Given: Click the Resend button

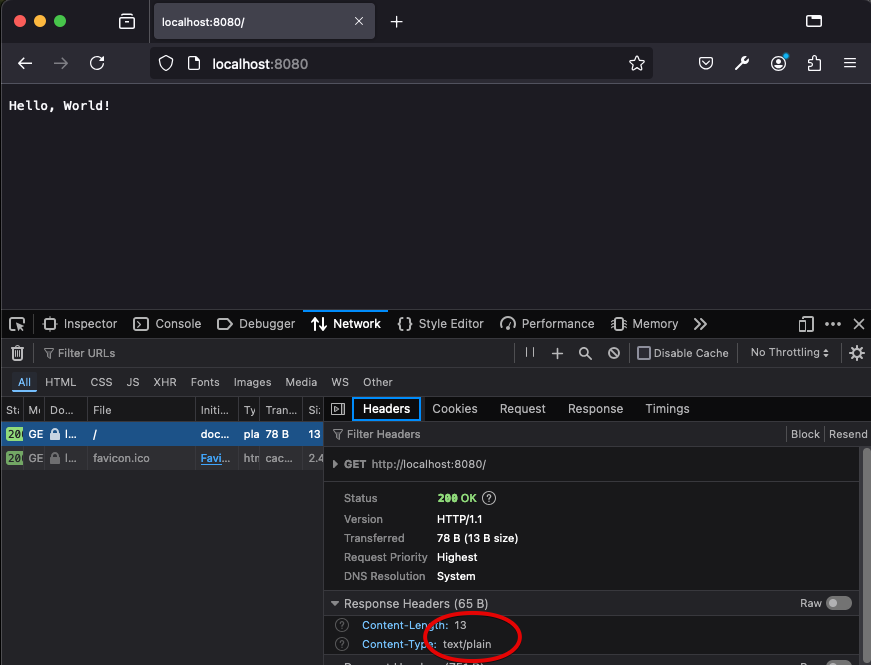Looking at the screenshot, I should pyautogui.click(x=848, y=435).
